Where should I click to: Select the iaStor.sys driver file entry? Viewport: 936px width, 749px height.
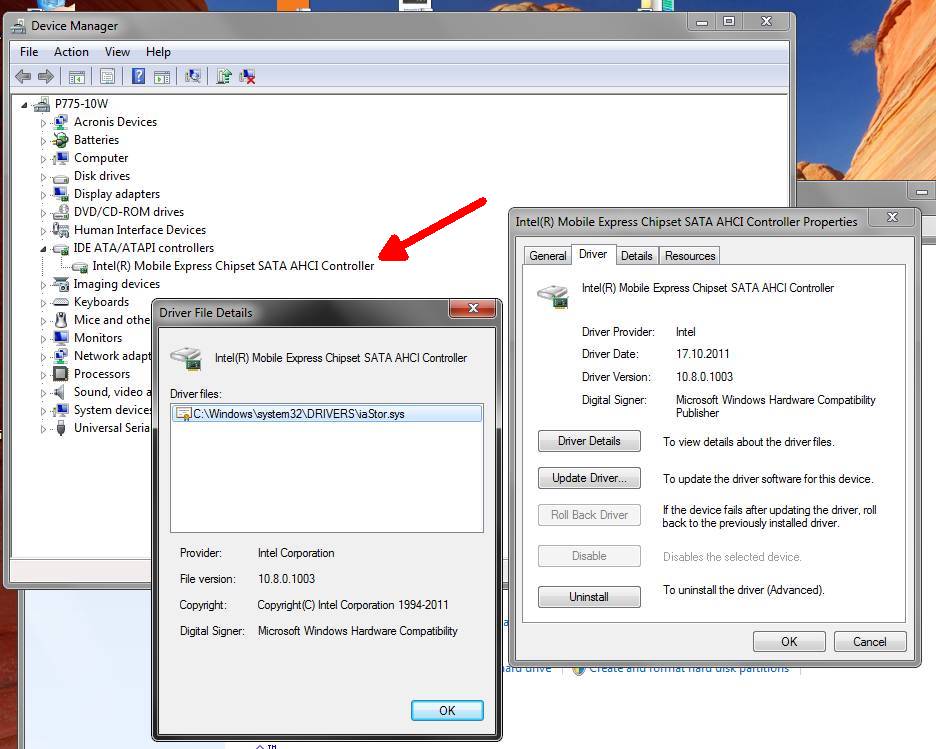point(327,414)
